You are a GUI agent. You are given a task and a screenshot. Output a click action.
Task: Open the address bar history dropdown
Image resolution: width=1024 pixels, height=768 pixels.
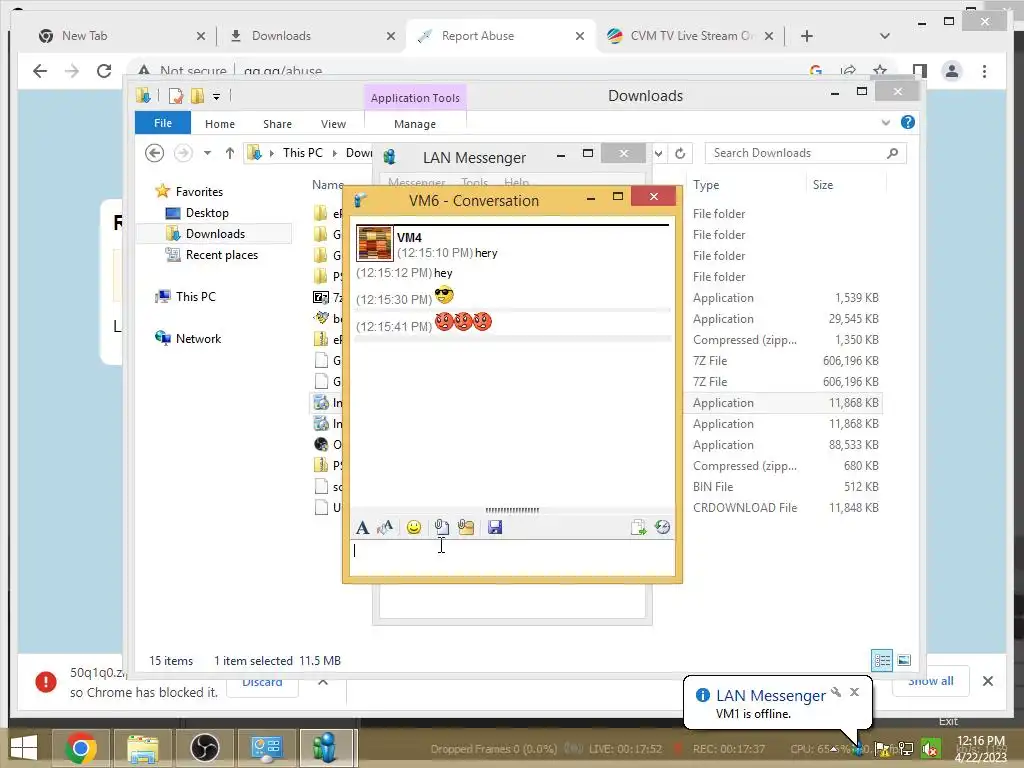658,153
